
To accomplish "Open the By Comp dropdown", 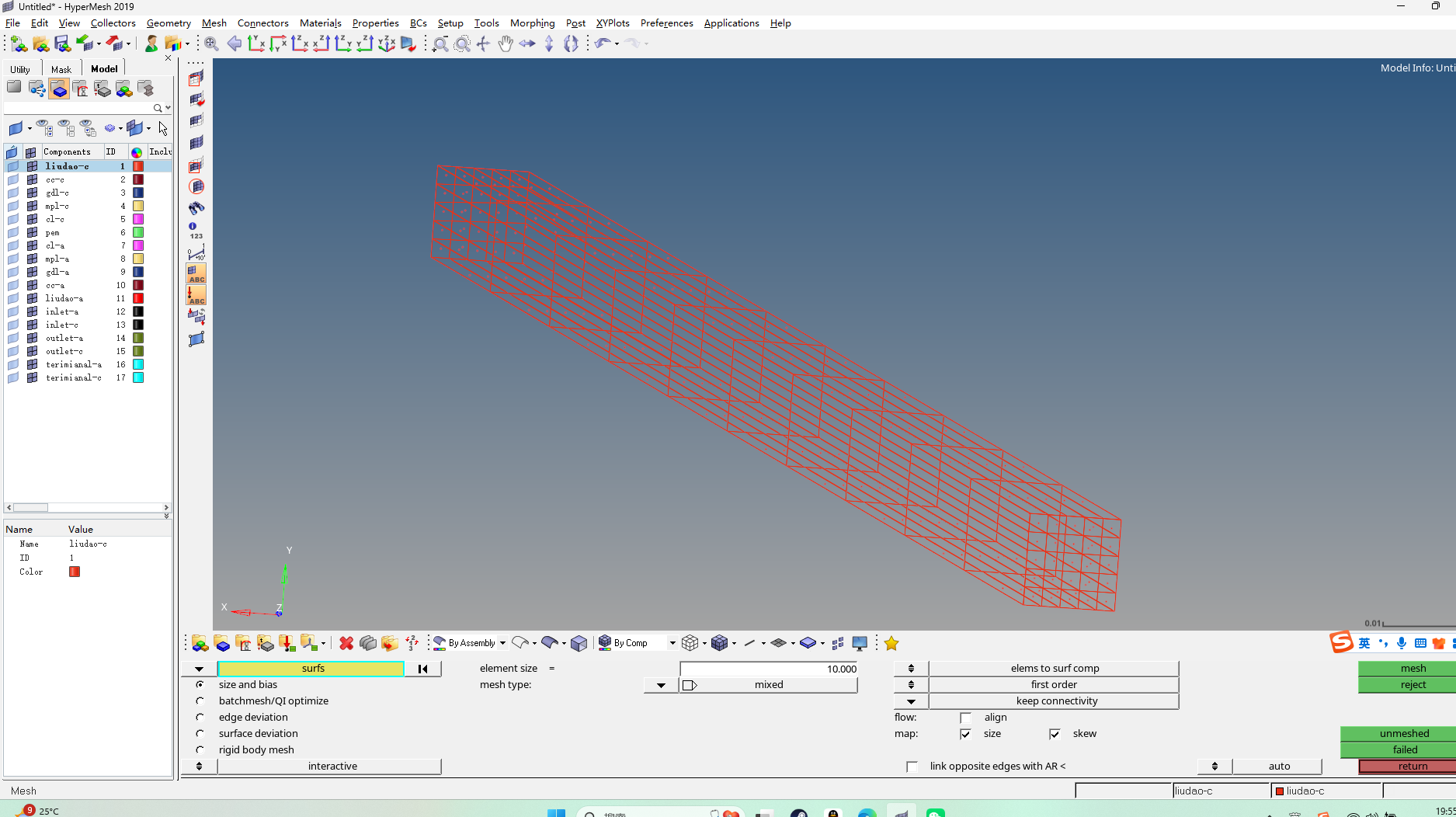I will pyautogui.click(x=672, y=643).
